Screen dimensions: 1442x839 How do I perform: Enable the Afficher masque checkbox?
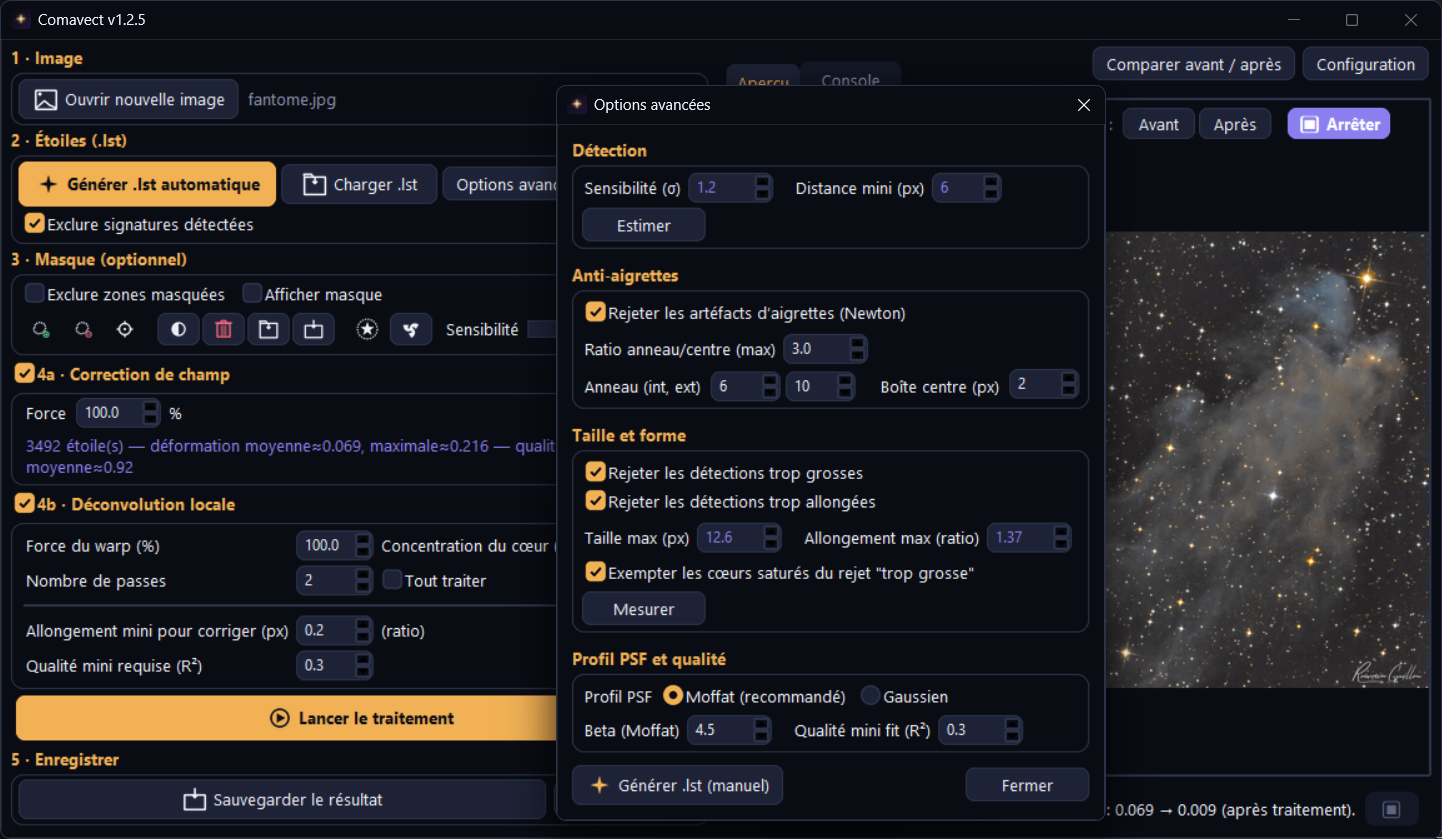click(253, 294)
